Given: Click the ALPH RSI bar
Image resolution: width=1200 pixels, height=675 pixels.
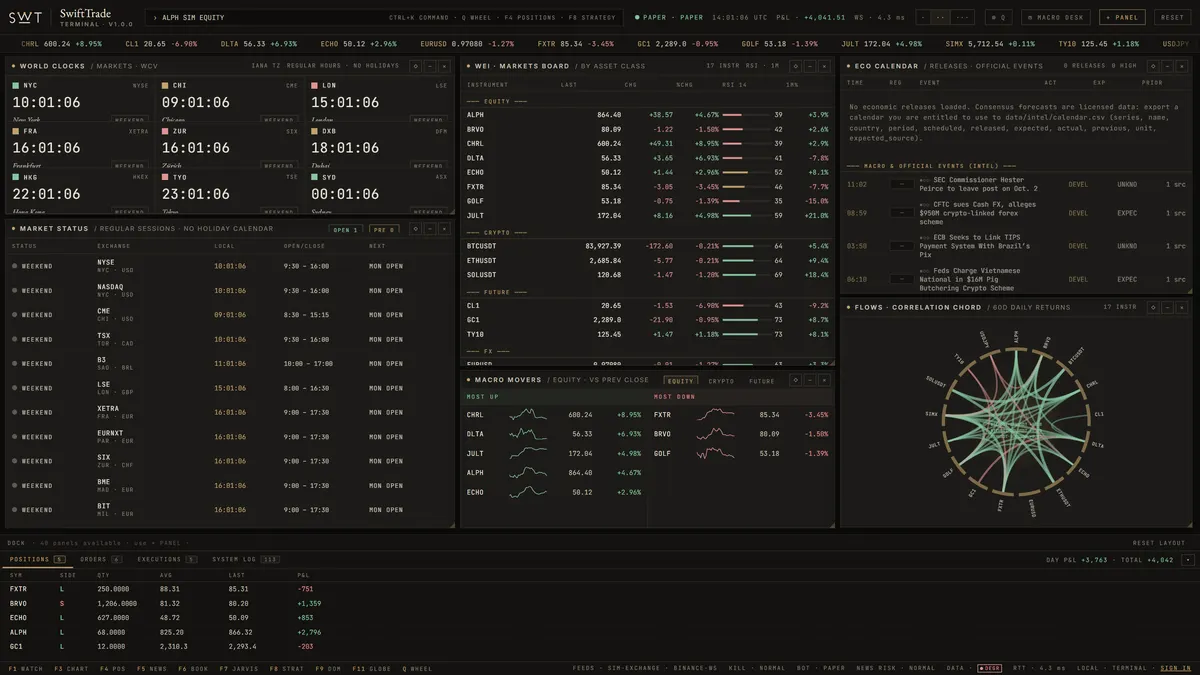Looking at the screenshot, I should click(x=745, y=115).
